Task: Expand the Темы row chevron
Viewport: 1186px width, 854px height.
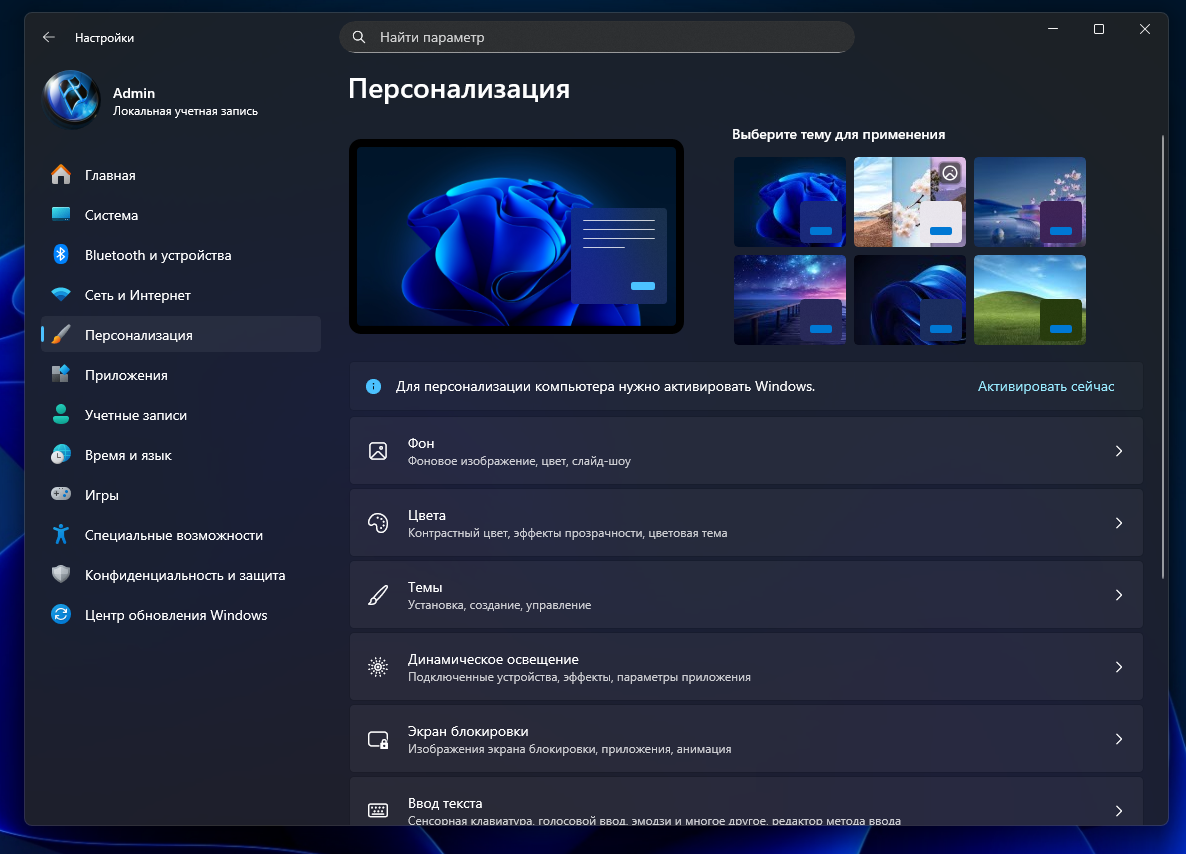Action: tap(1119, 595)
